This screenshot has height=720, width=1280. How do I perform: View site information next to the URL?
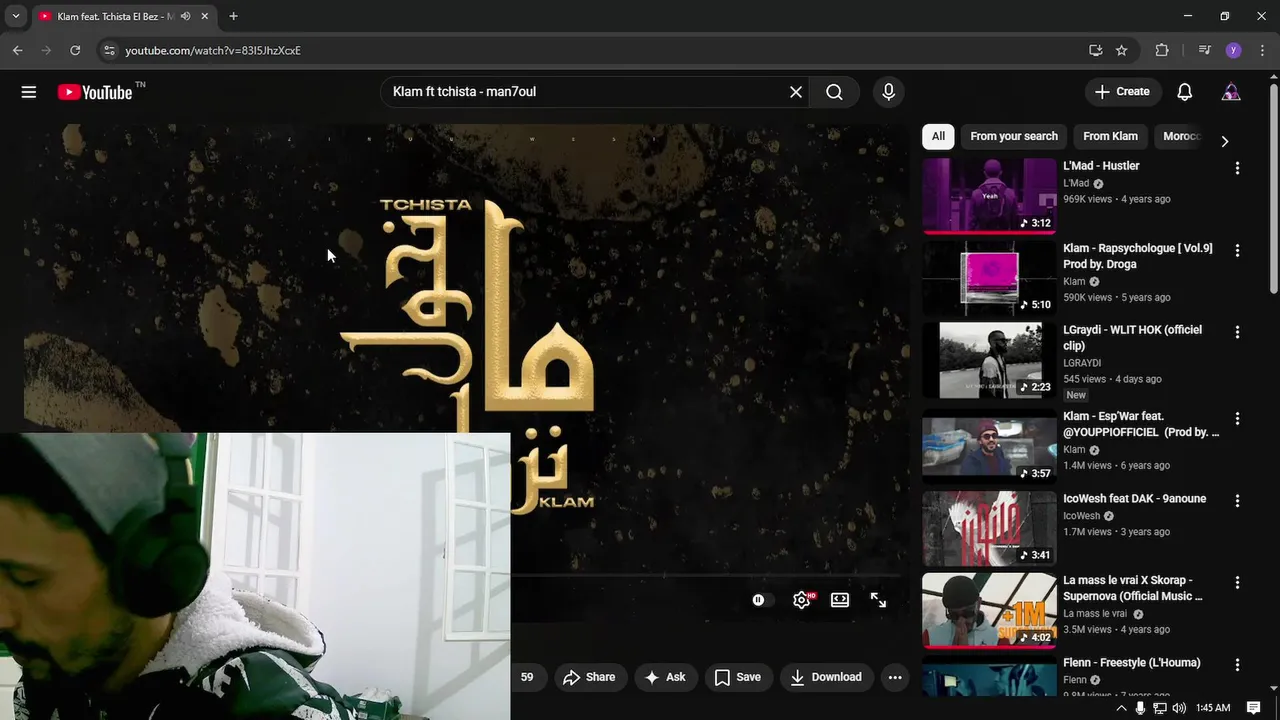click(109, 50)
